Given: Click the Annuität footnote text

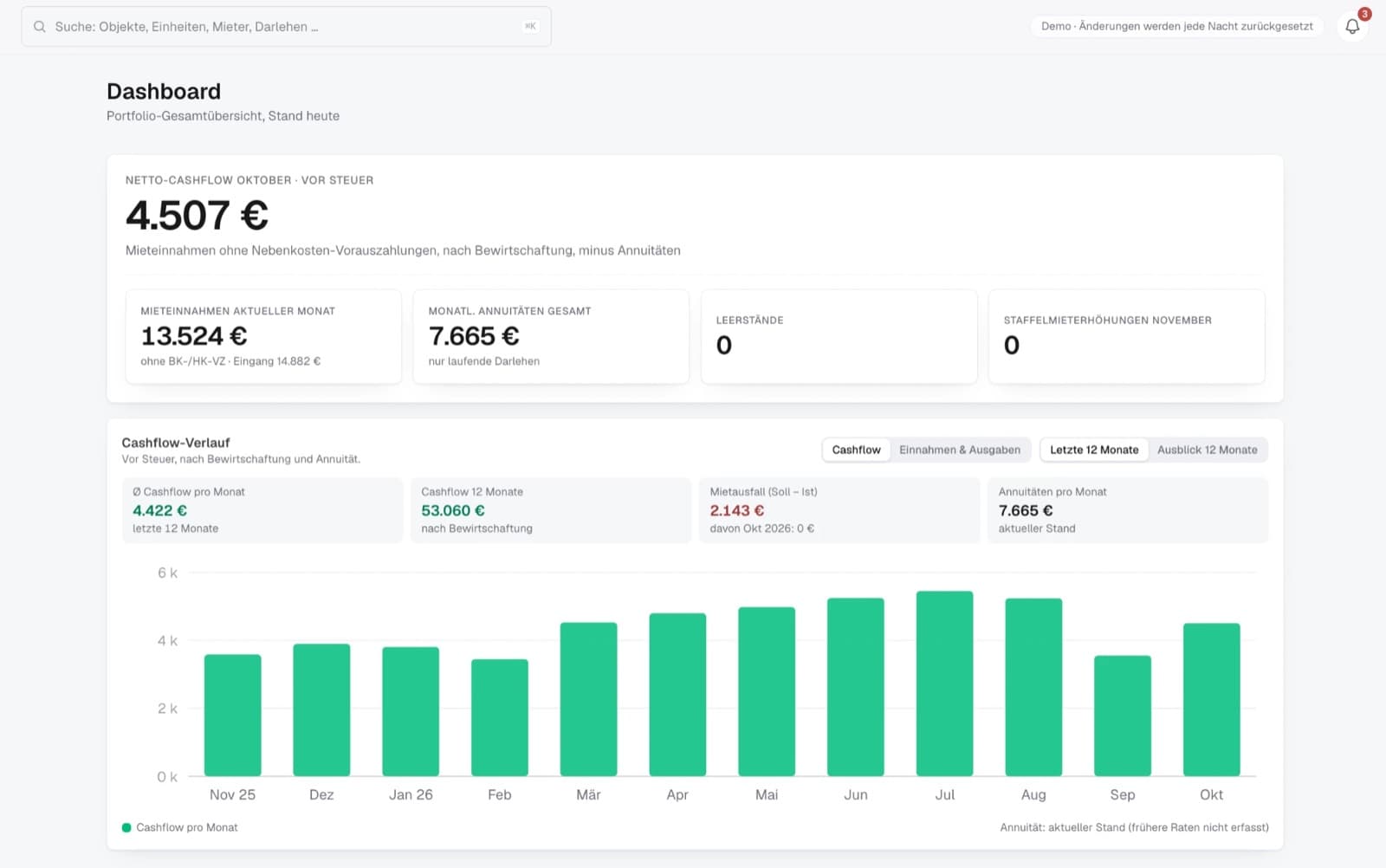Looking at the screenshot, I should click(x=1134, y=827).
